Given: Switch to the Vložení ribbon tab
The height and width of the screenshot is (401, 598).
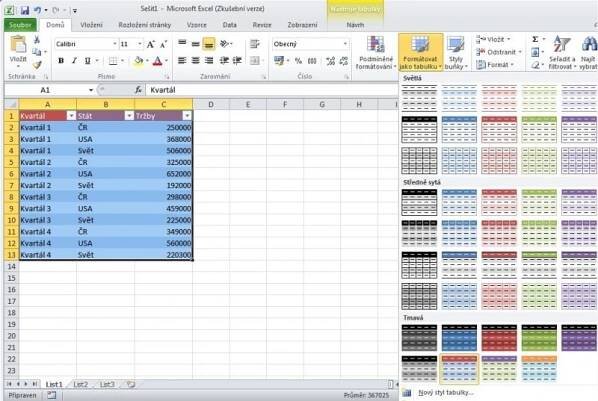Looking at the screenshot, I should point(92,25).
